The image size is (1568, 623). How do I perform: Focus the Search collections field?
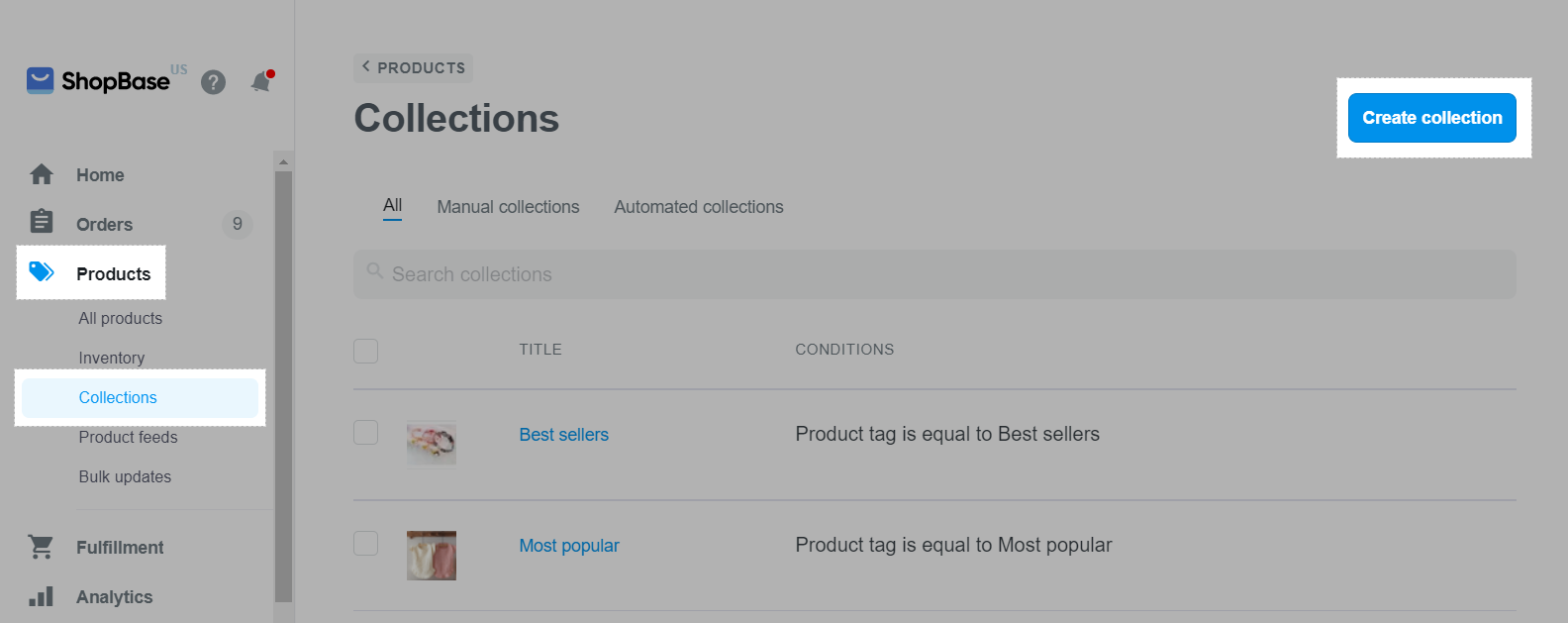934,274
